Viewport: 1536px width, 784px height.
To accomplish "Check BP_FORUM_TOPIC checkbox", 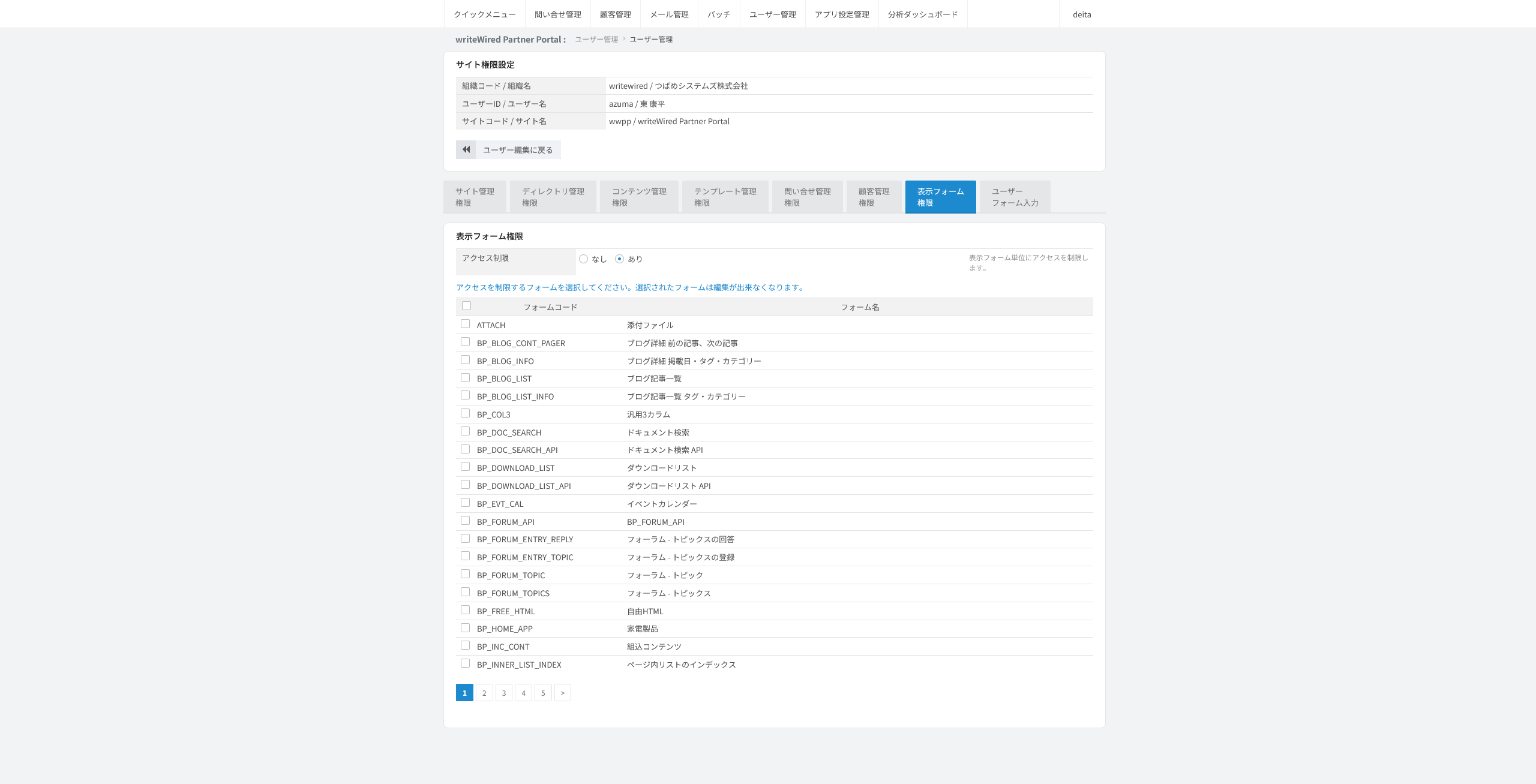I will tap(465, 574).
